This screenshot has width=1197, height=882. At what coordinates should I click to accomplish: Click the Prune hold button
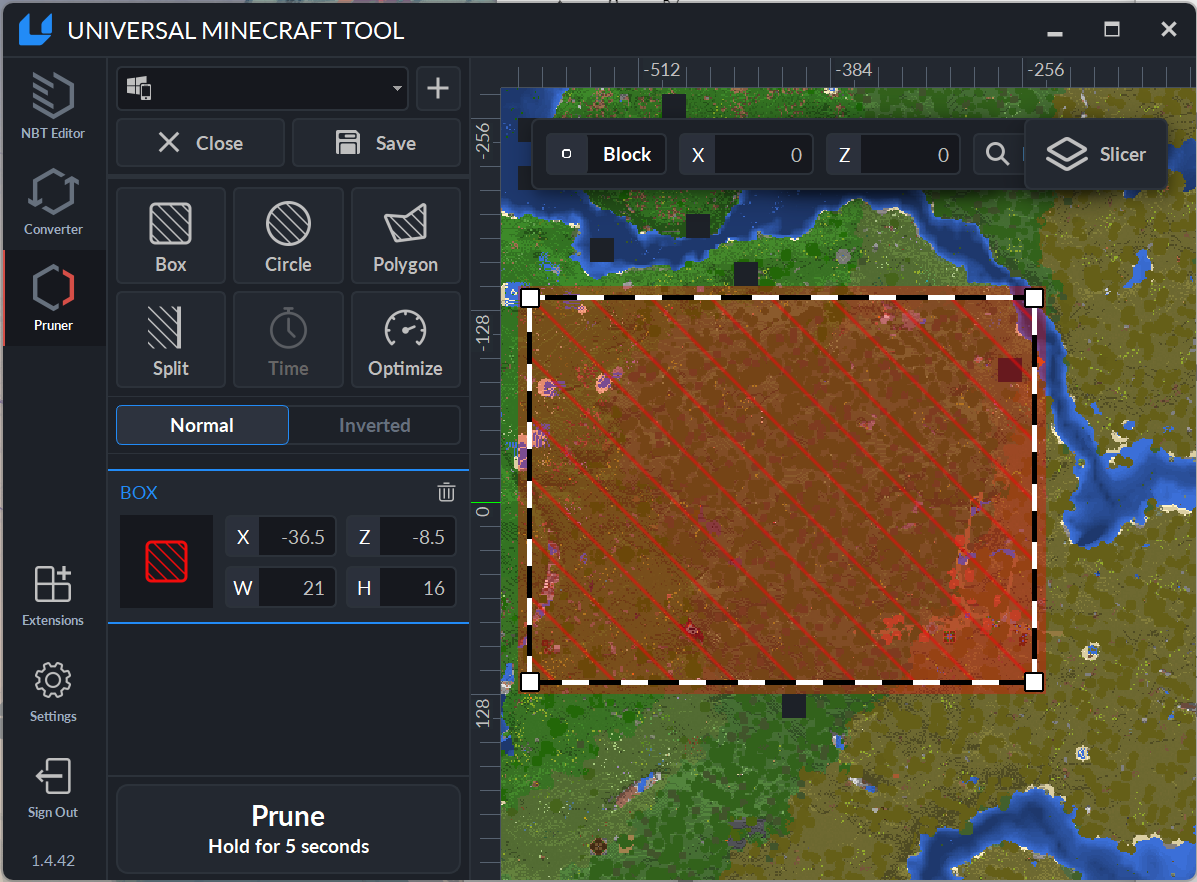(289, 829)
